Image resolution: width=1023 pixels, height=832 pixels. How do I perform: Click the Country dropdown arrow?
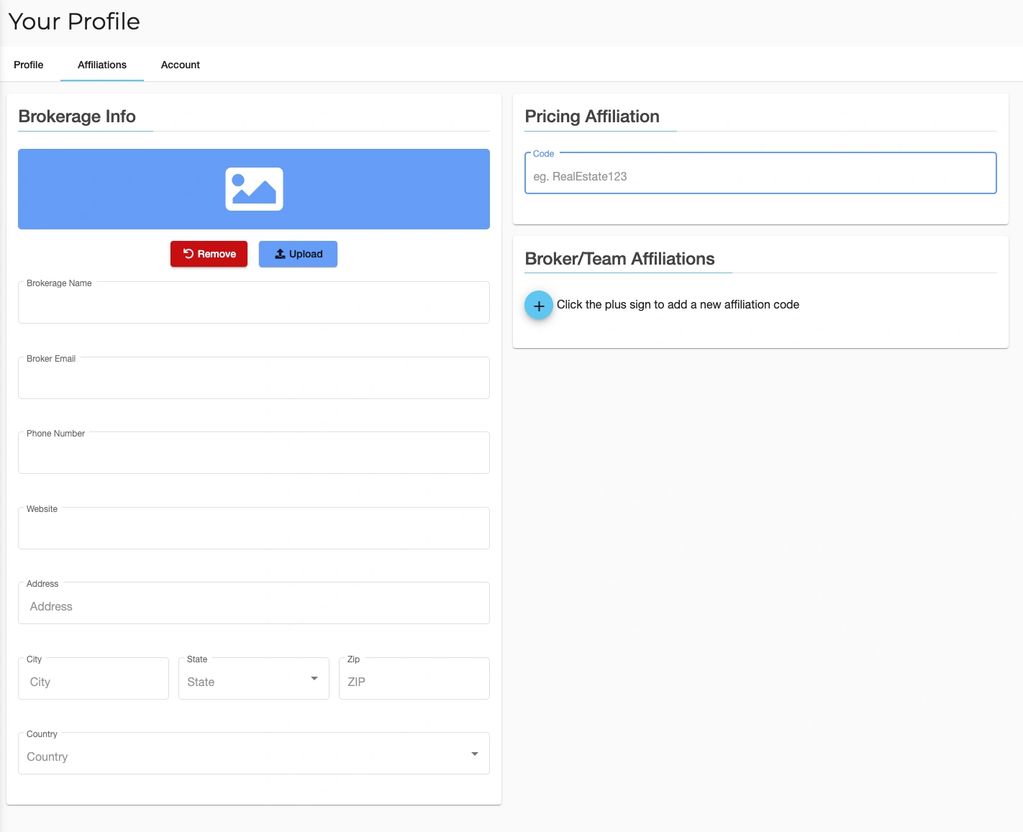[474, 754]
